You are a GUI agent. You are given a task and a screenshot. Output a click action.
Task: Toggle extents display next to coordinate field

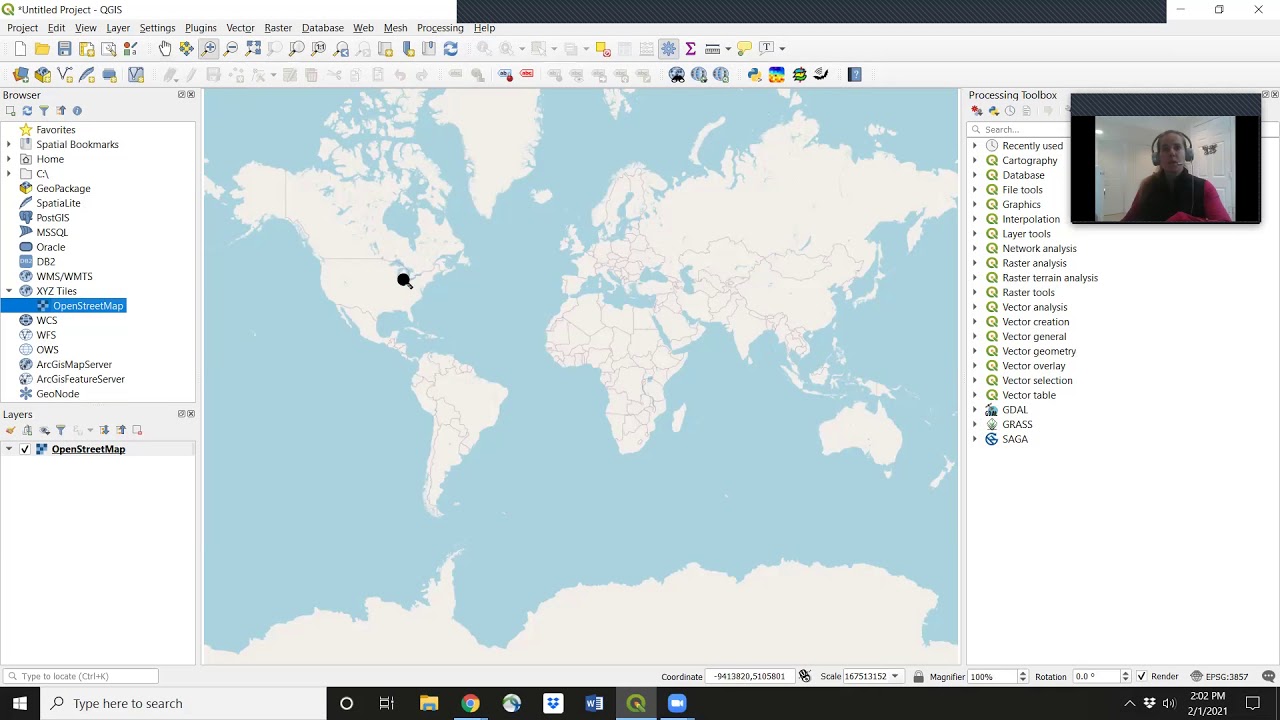805,677
